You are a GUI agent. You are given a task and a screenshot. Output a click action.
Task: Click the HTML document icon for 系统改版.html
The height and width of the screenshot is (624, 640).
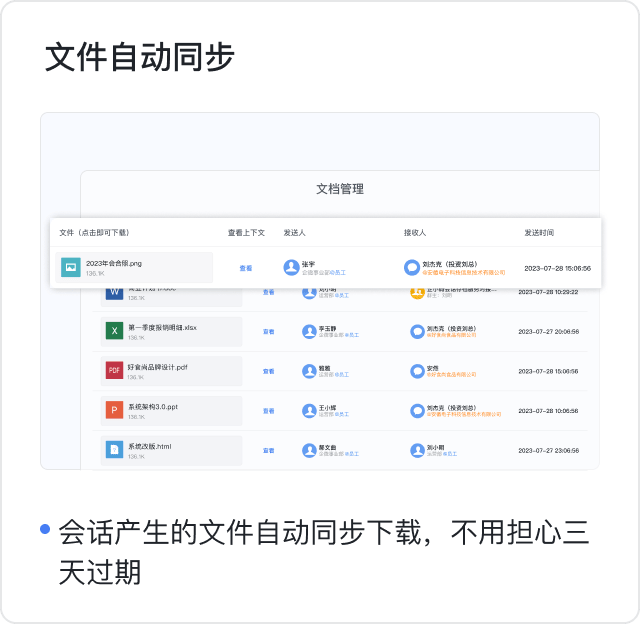(x=114, y=451)
